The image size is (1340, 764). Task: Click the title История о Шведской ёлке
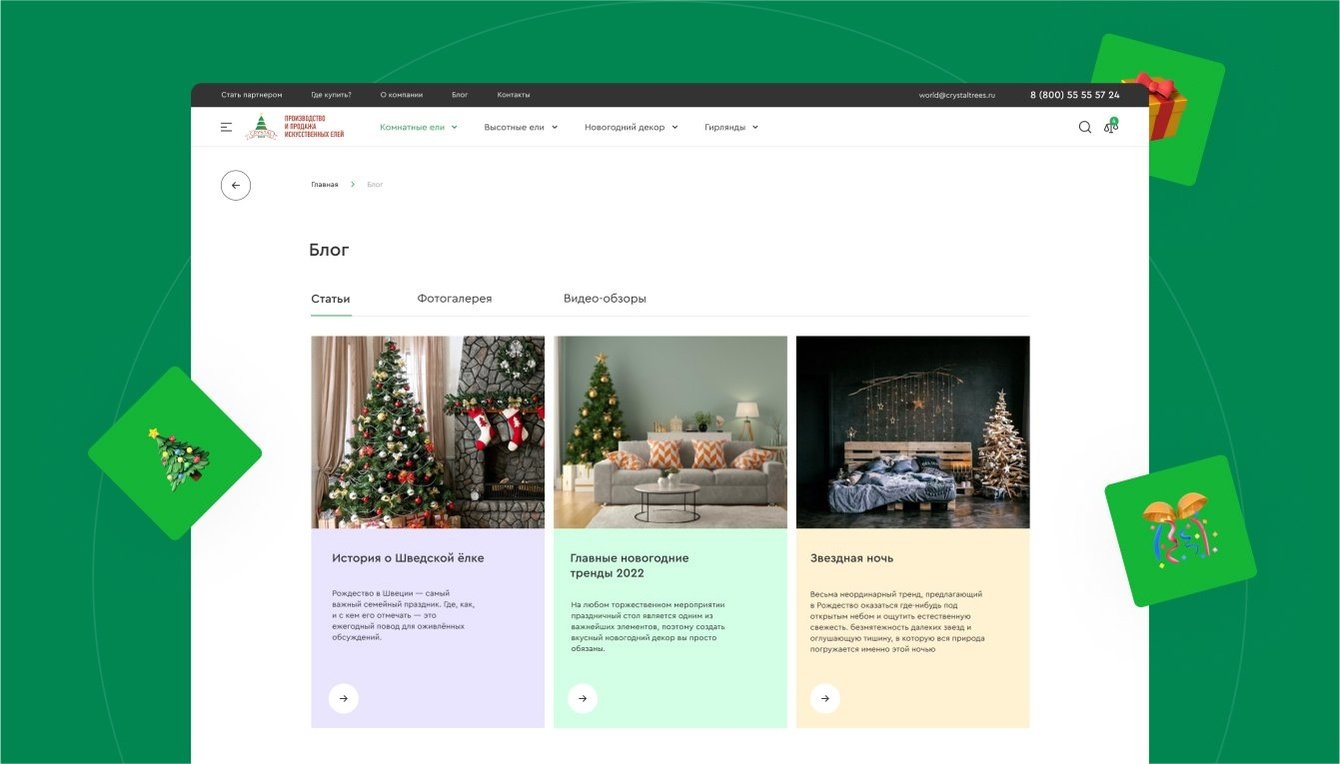pos(408,558)
